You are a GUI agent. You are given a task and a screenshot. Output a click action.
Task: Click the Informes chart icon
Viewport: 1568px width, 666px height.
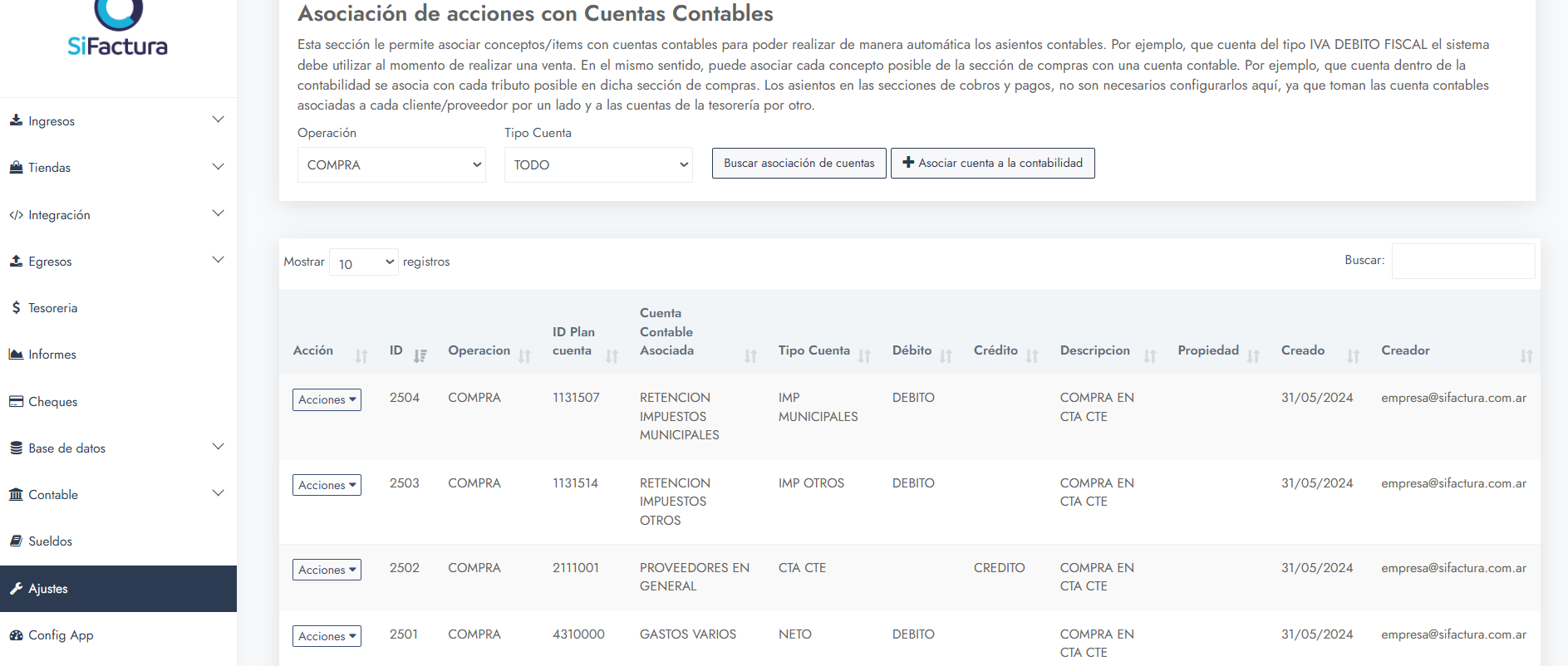[x=16, y=354]
